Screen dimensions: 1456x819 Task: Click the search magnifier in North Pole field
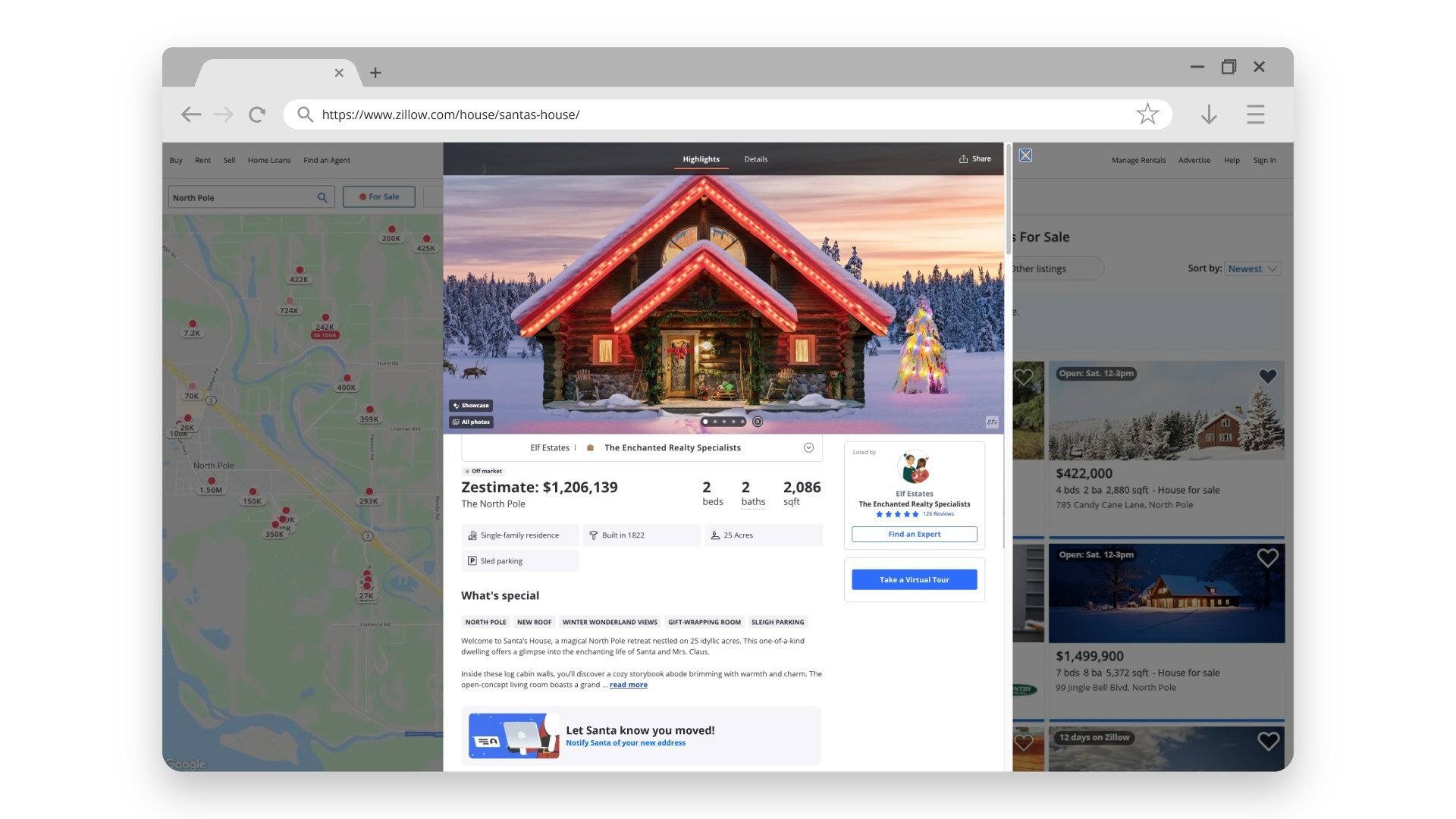tap(322, 198)
